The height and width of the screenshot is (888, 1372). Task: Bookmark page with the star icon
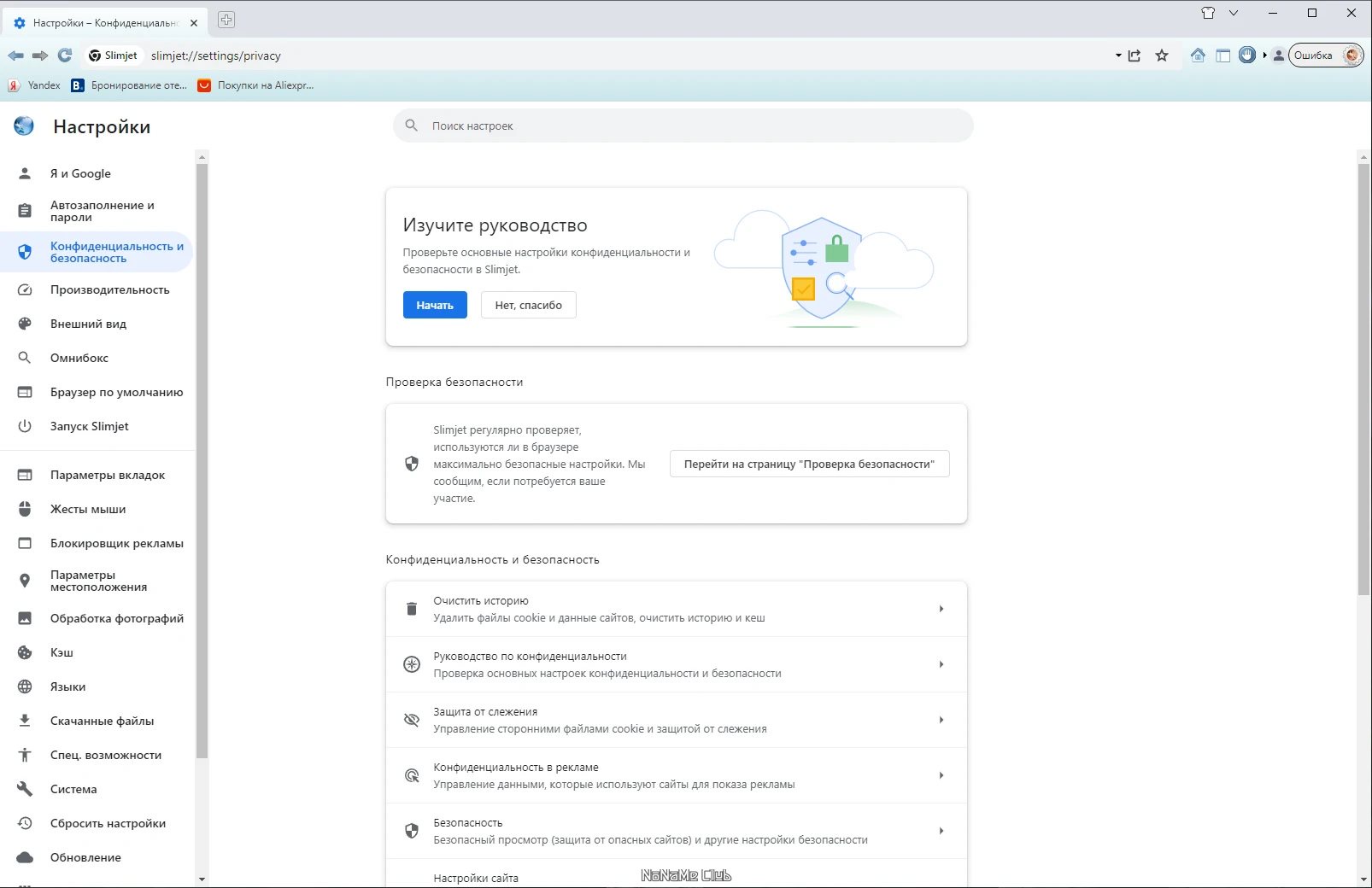coord(1162,55)
